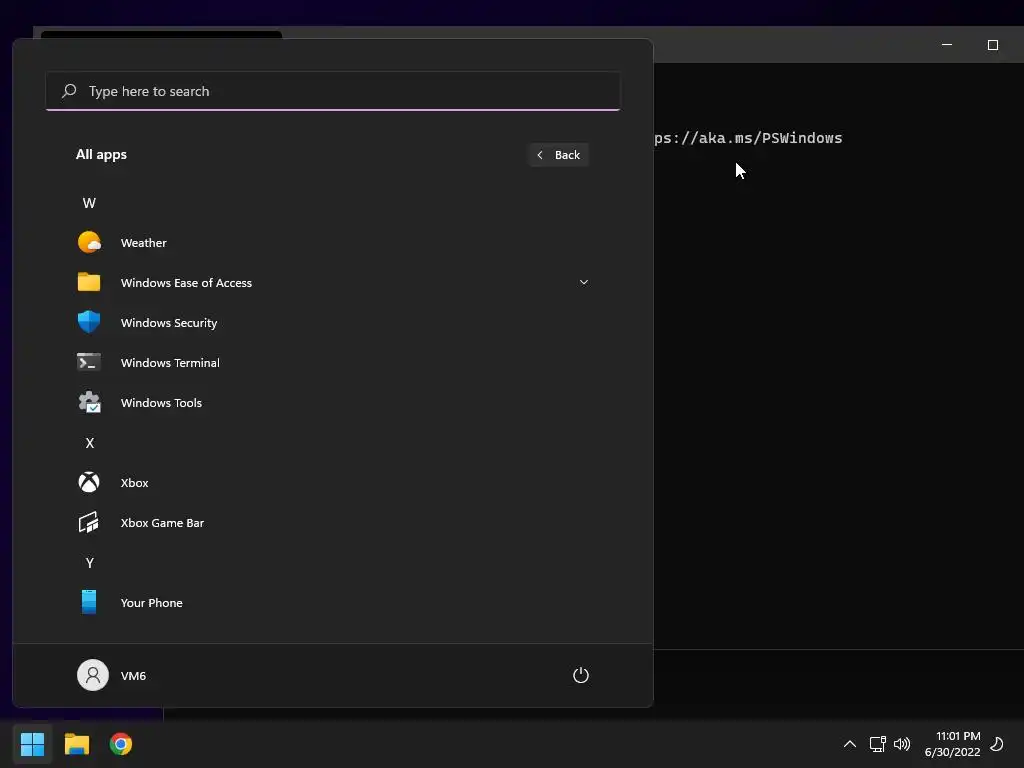Maximize the terminal window behind Start
This screenshot has height=768, width=1024.
993,44
